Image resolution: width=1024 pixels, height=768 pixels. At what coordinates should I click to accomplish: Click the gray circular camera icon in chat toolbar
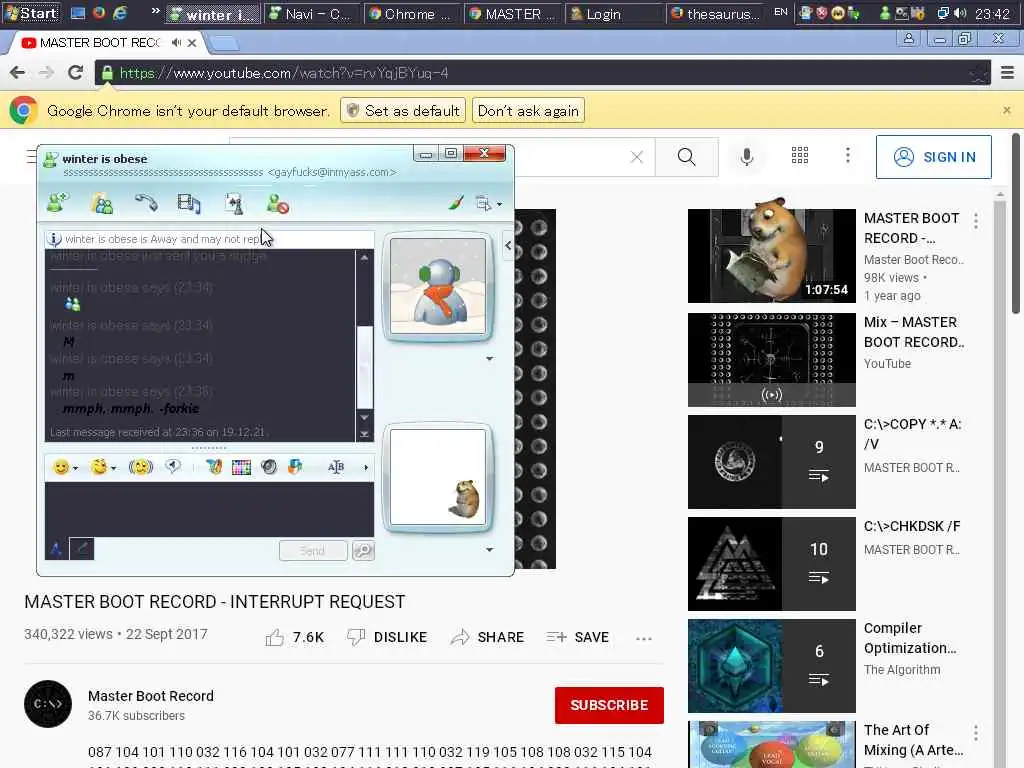(268, 467)
